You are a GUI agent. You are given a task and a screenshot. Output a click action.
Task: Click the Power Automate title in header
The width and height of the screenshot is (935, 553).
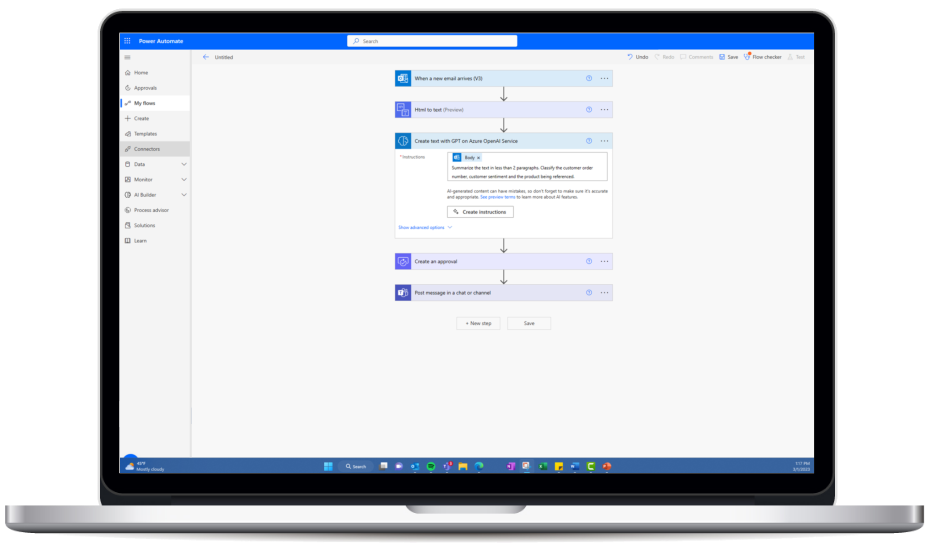161,41
